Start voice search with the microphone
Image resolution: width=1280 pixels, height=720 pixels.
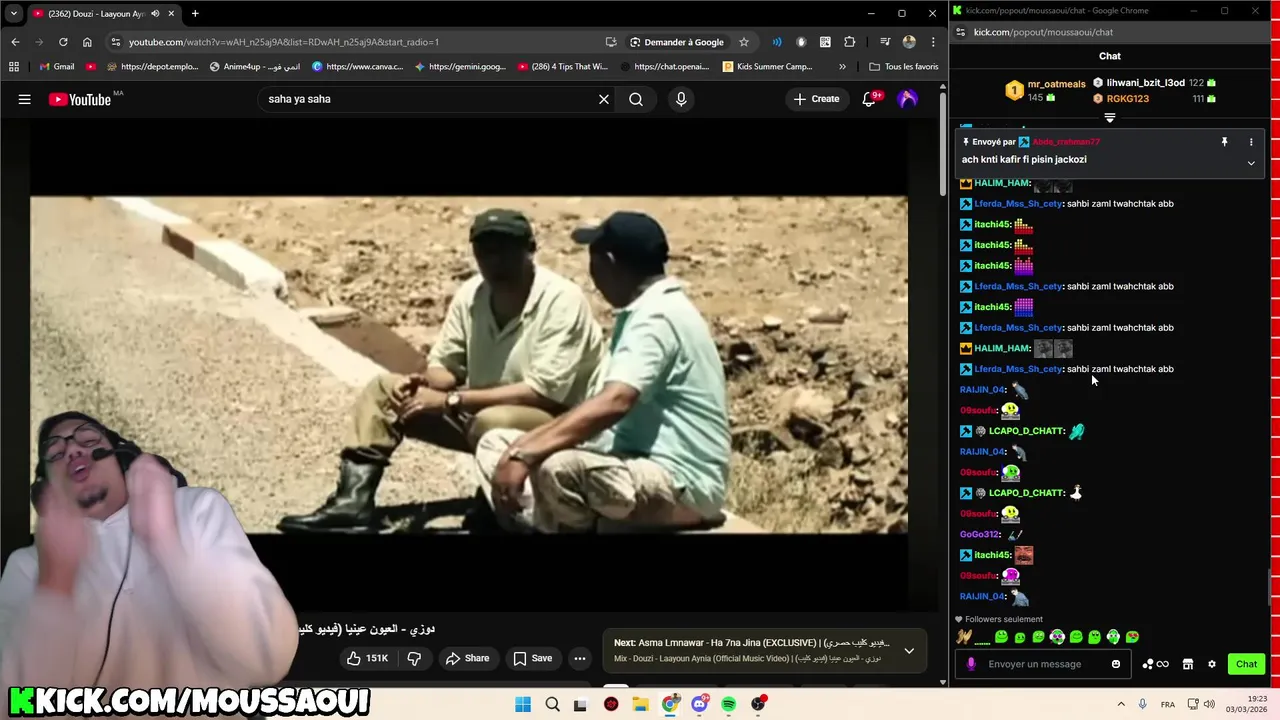pyautogui.click(x=681, y=99)
